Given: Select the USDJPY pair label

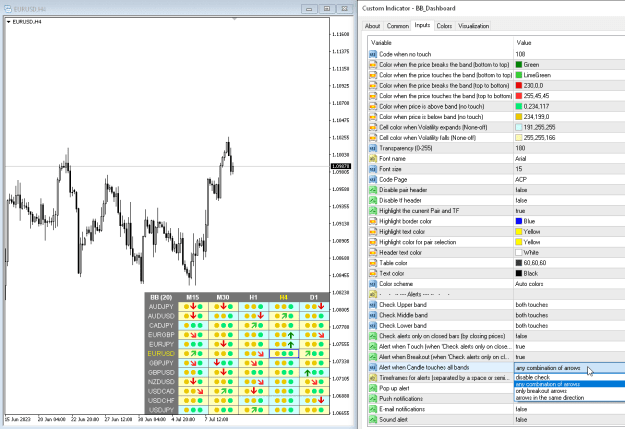Looking at the screenshot, I should 161,410.
